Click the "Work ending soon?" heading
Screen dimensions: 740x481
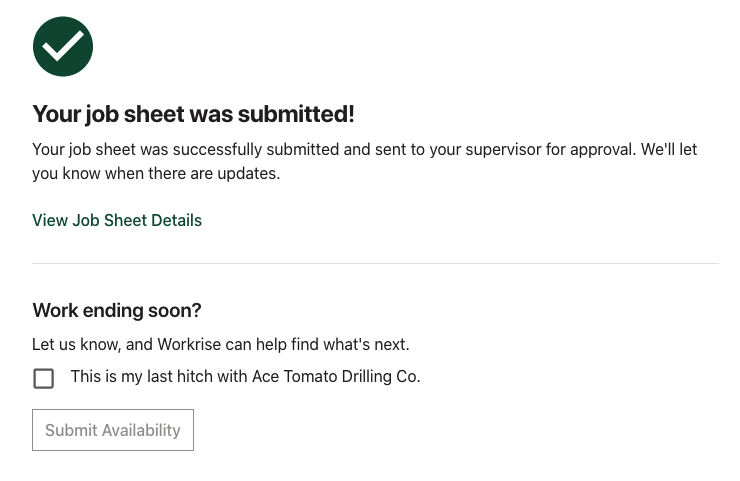click(x=117, y=311)
